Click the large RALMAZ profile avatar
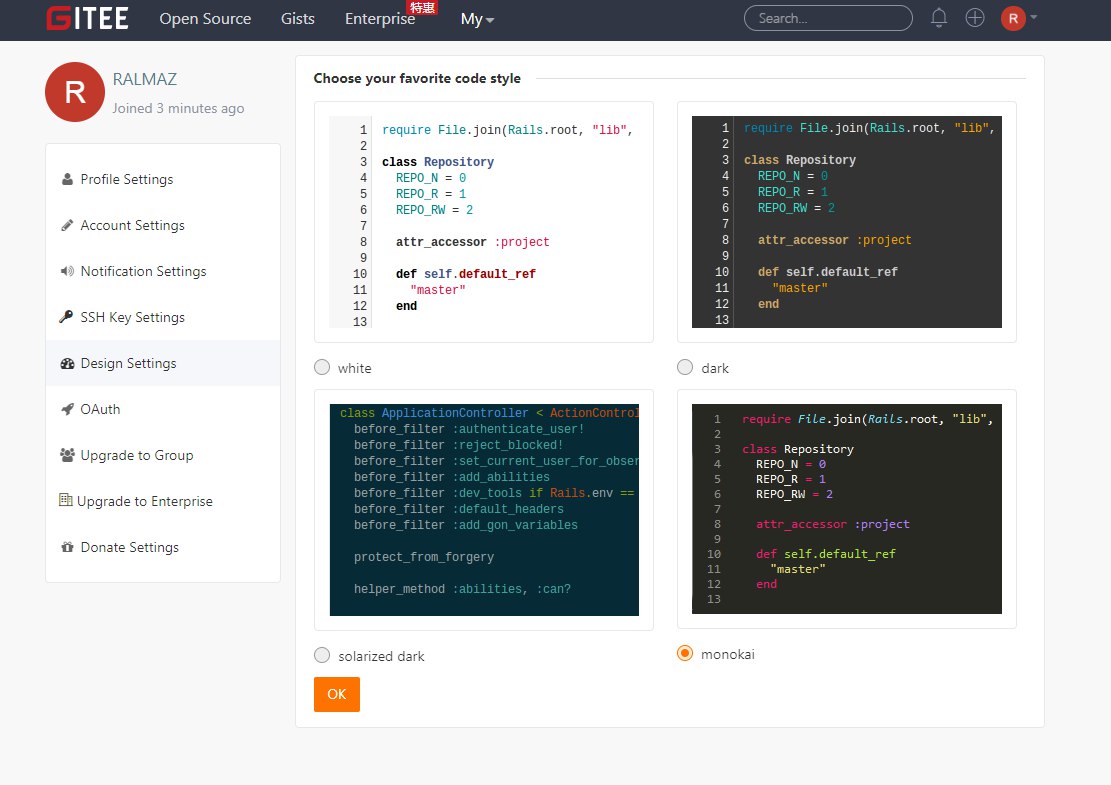The width and height of the screenshot is (1111, 785). coord(75,92)
